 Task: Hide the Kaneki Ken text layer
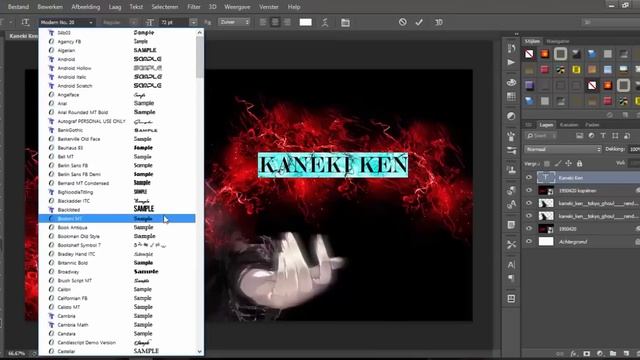(529, 178)
